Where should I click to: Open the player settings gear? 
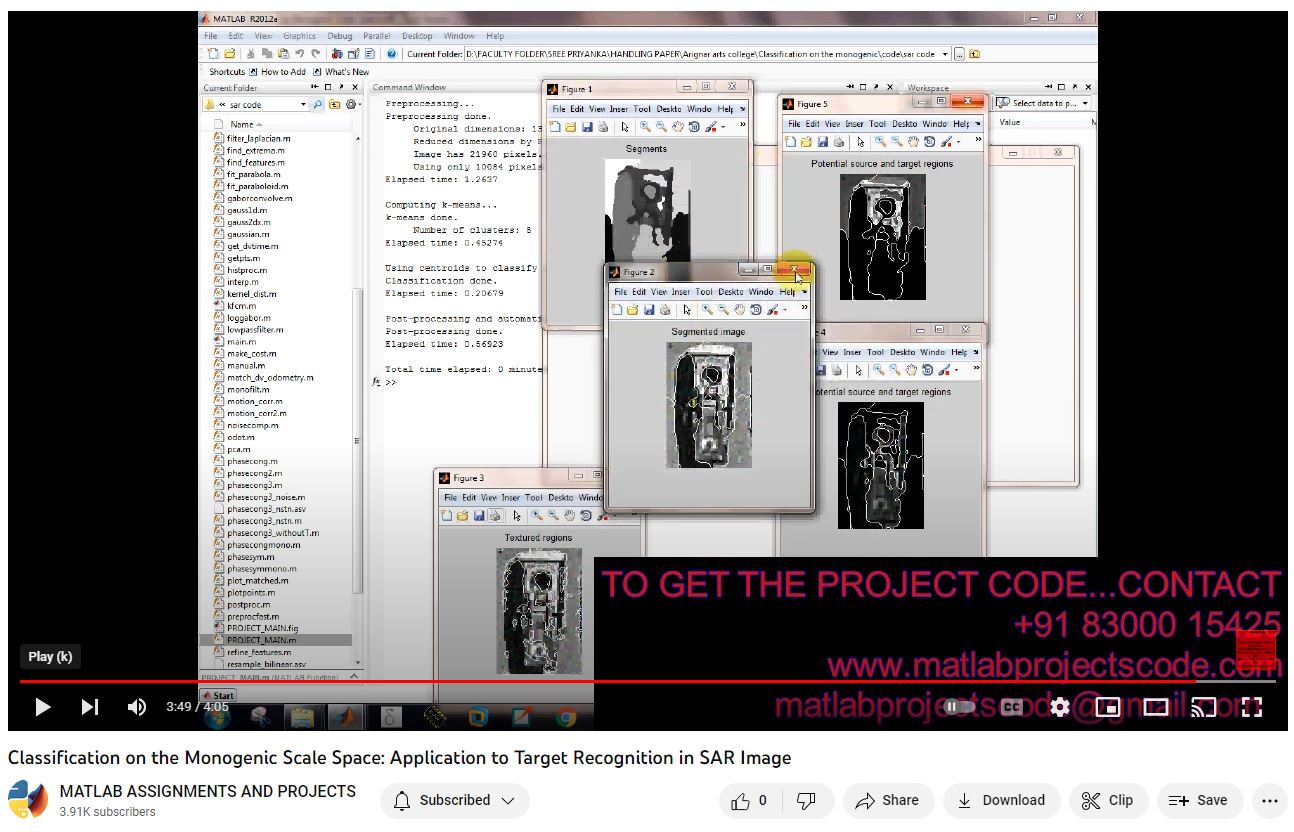[x=1060, y=707]
